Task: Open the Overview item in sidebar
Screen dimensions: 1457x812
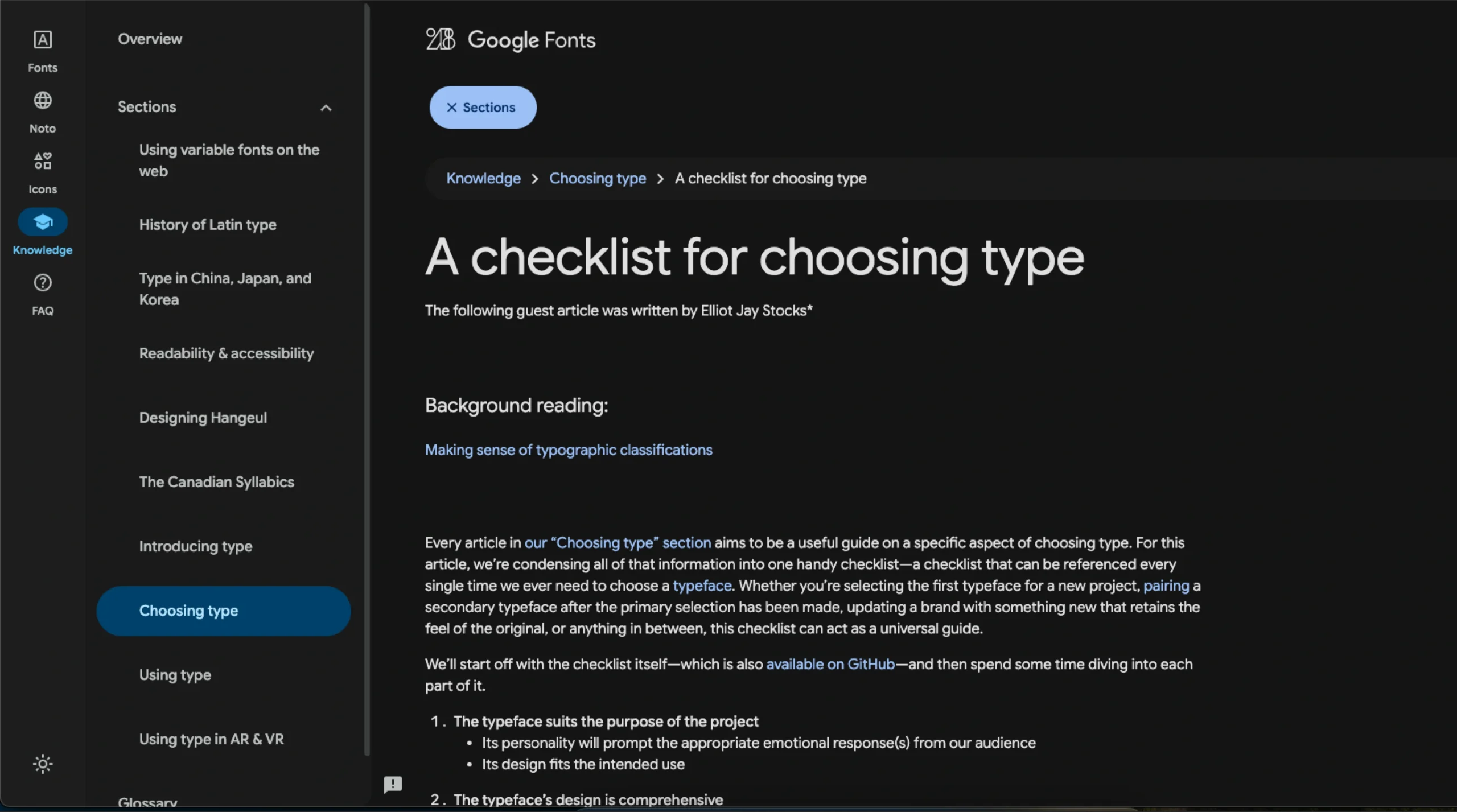Action: [150, 39]
